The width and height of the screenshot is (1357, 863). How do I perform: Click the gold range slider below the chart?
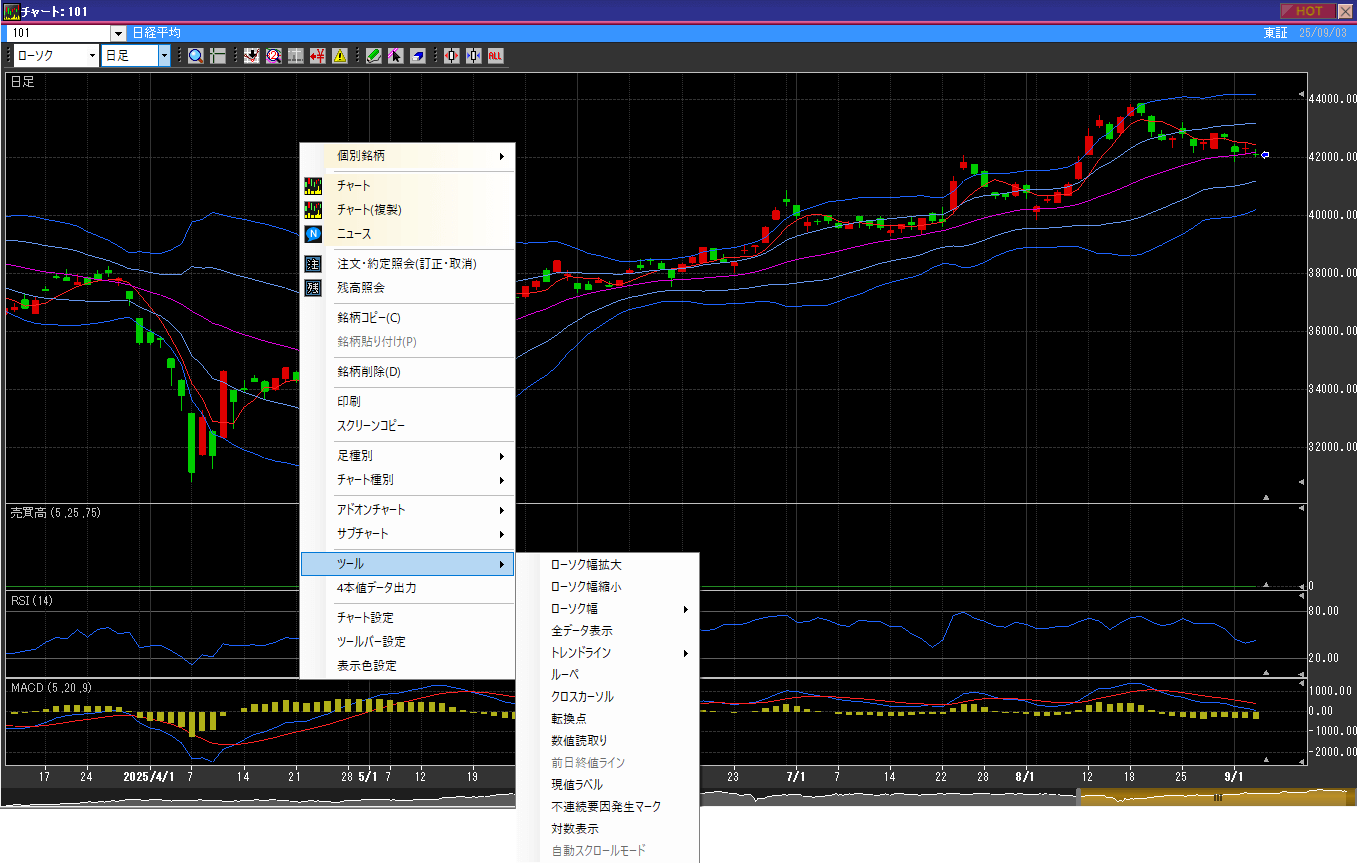[1217, 797]
